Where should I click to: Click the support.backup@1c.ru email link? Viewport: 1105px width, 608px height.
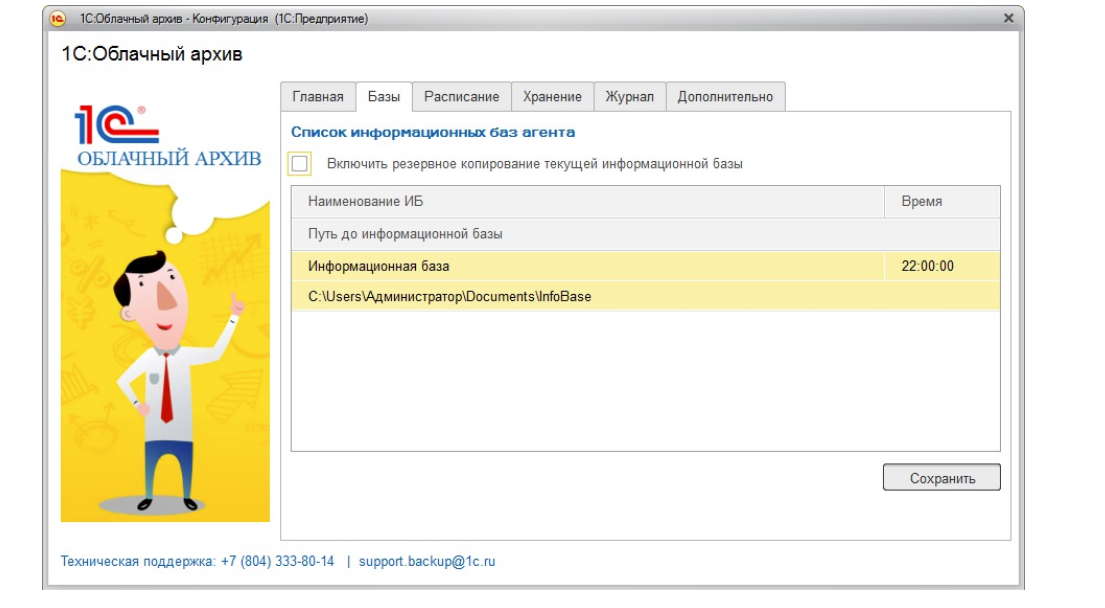click(427, 562)
